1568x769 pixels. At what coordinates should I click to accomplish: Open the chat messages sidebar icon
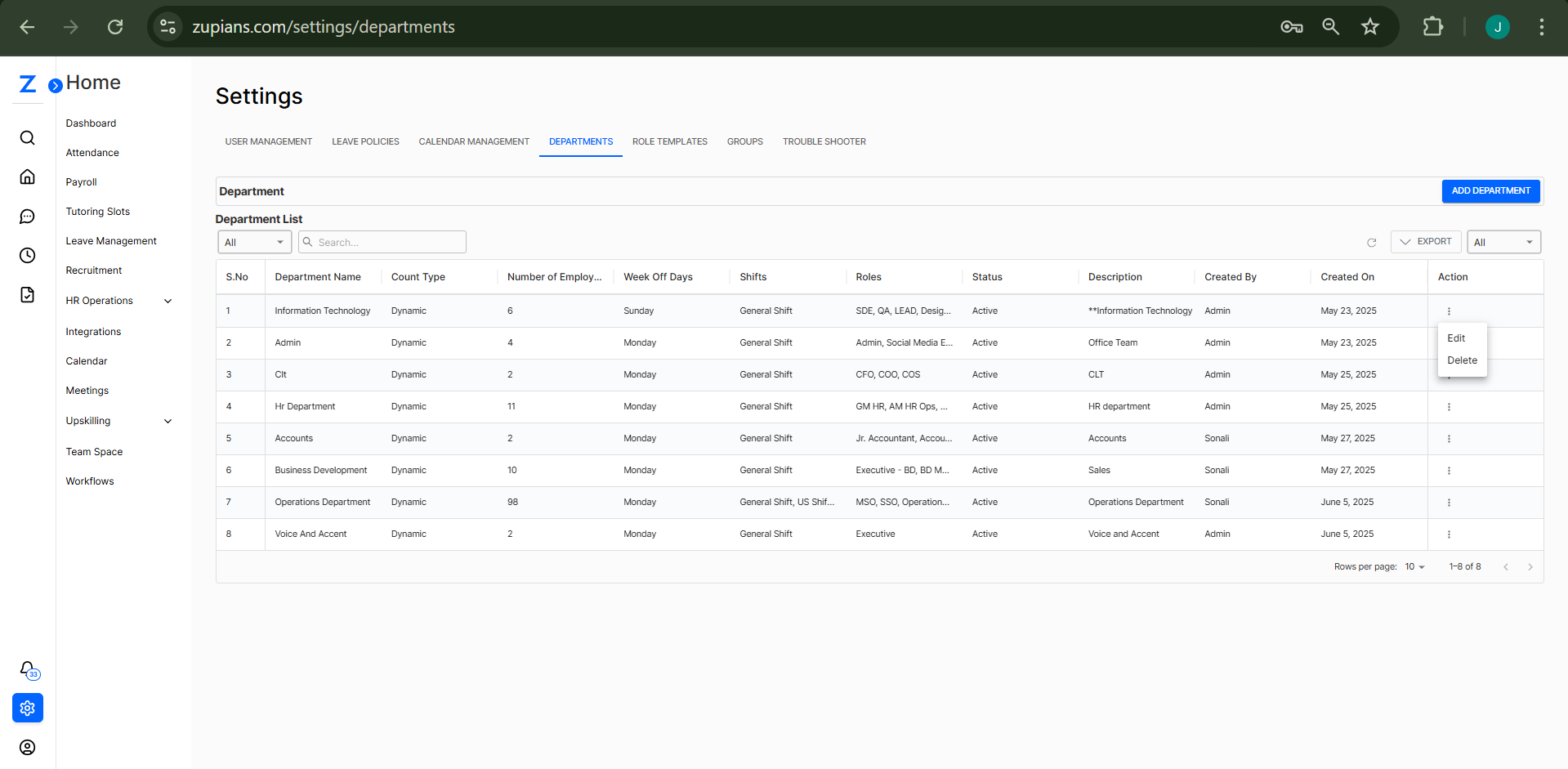click(27, 217)
